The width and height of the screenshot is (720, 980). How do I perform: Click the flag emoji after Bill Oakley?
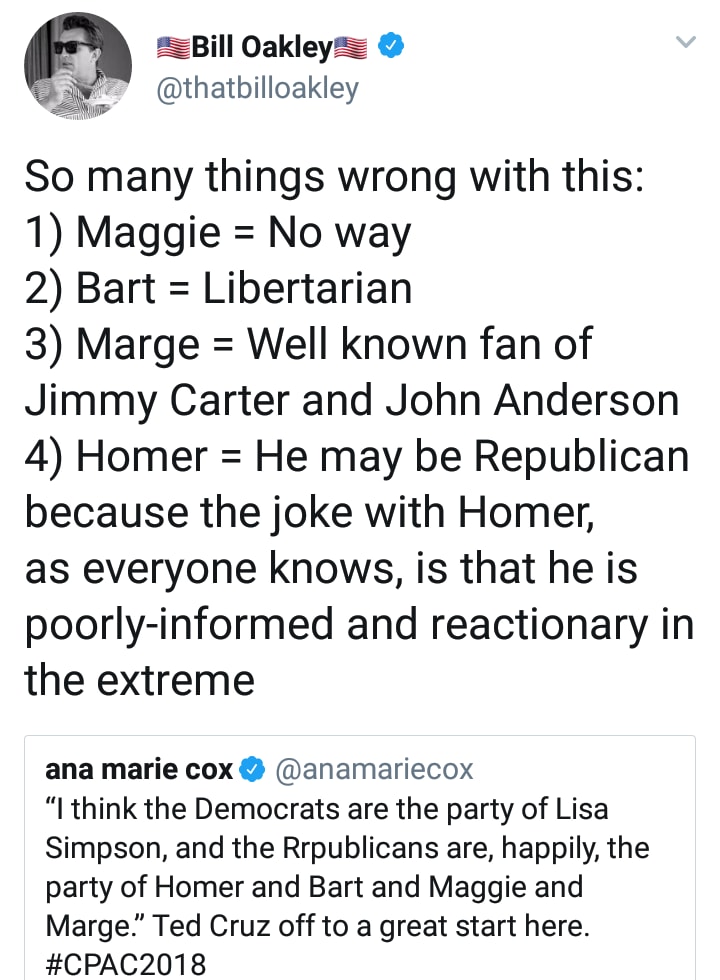pyautogui.click(x=352, y=48)
